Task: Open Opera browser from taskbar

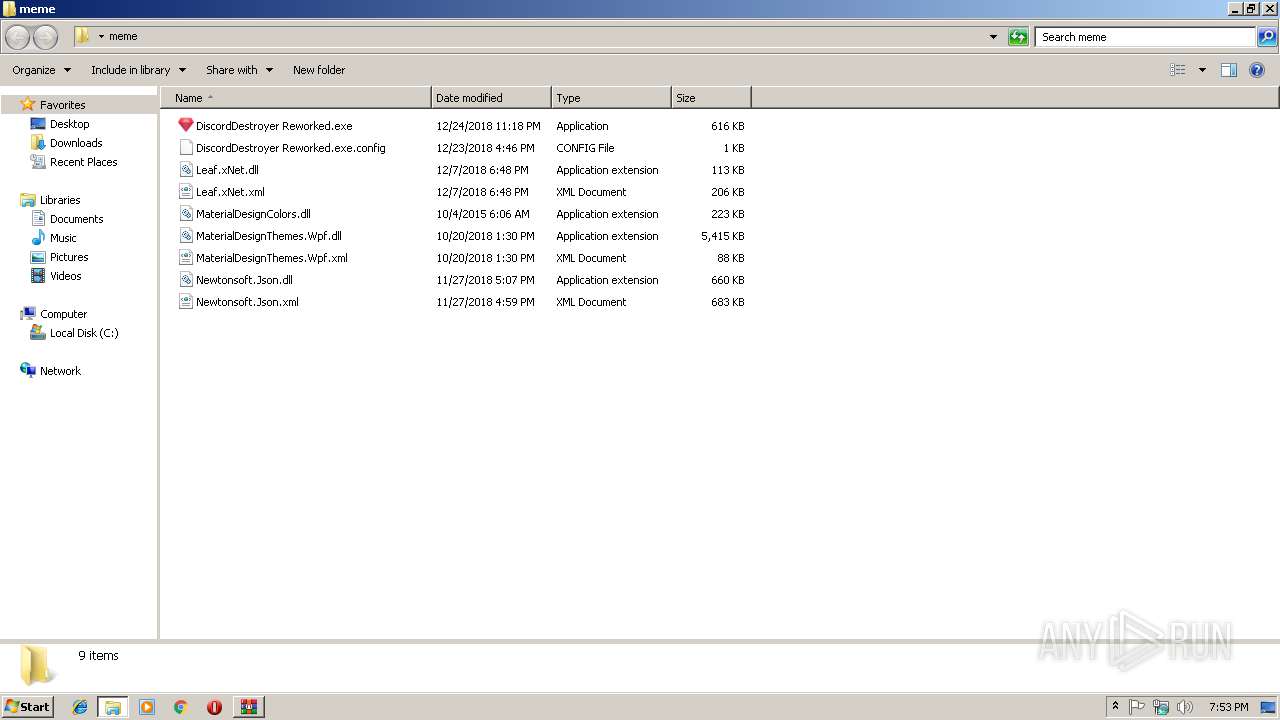Action: (214, 707)
